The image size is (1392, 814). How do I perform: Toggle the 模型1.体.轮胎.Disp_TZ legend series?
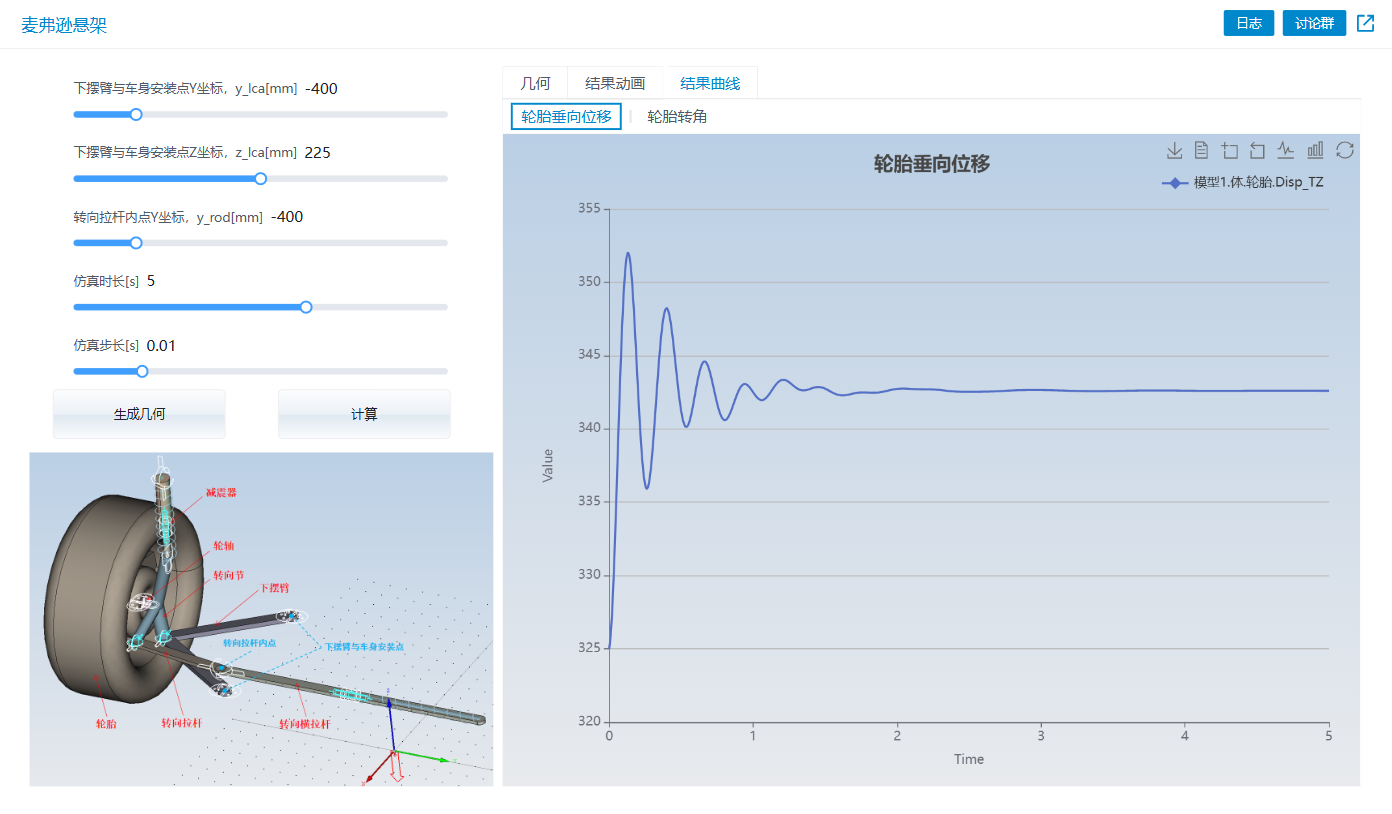[x=1243, y=183]
